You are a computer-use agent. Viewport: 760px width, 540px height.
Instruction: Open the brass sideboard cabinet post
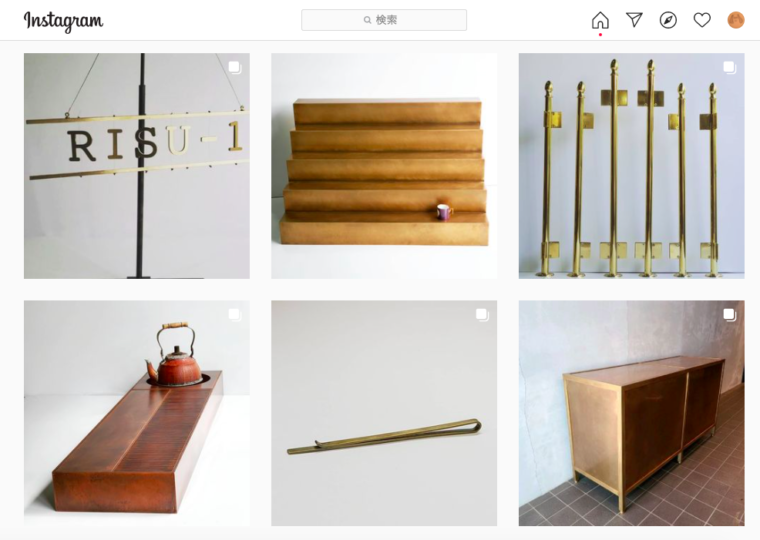point(632,413)
